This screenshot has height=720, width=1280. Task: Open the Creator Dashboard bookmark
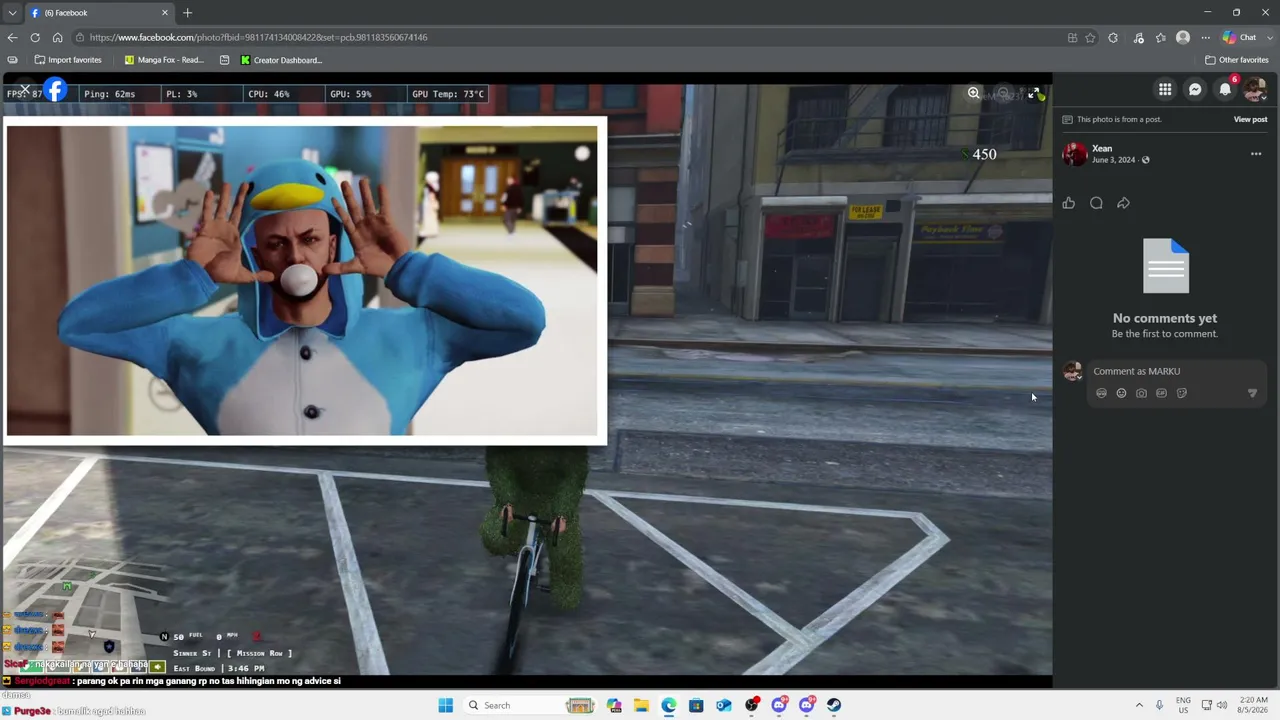tap(280, 60)
